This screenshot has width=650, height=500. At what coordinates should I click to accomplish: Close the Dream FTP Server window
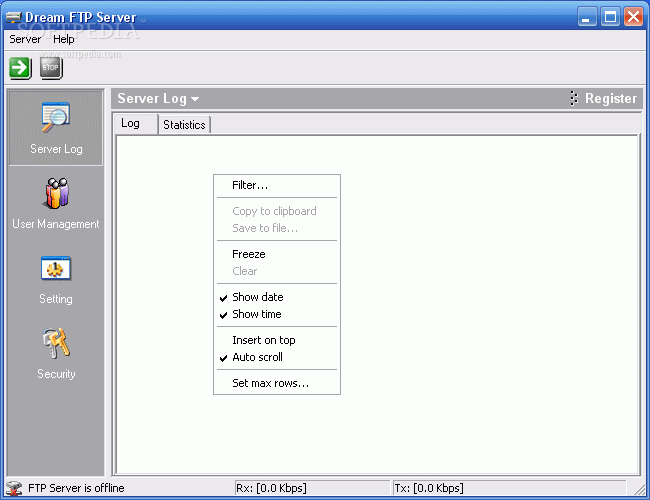(x=633, y=17)
